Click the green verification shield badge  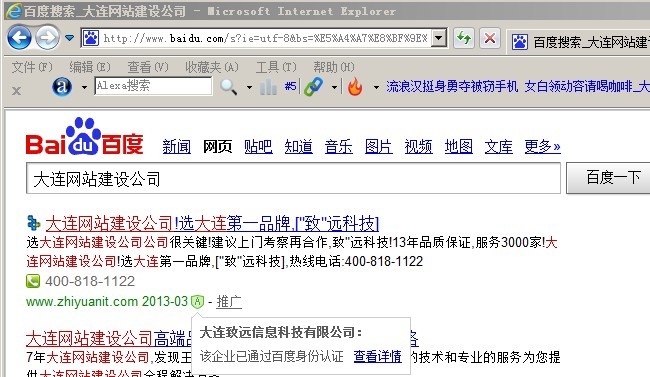click(x=198, y=301)
